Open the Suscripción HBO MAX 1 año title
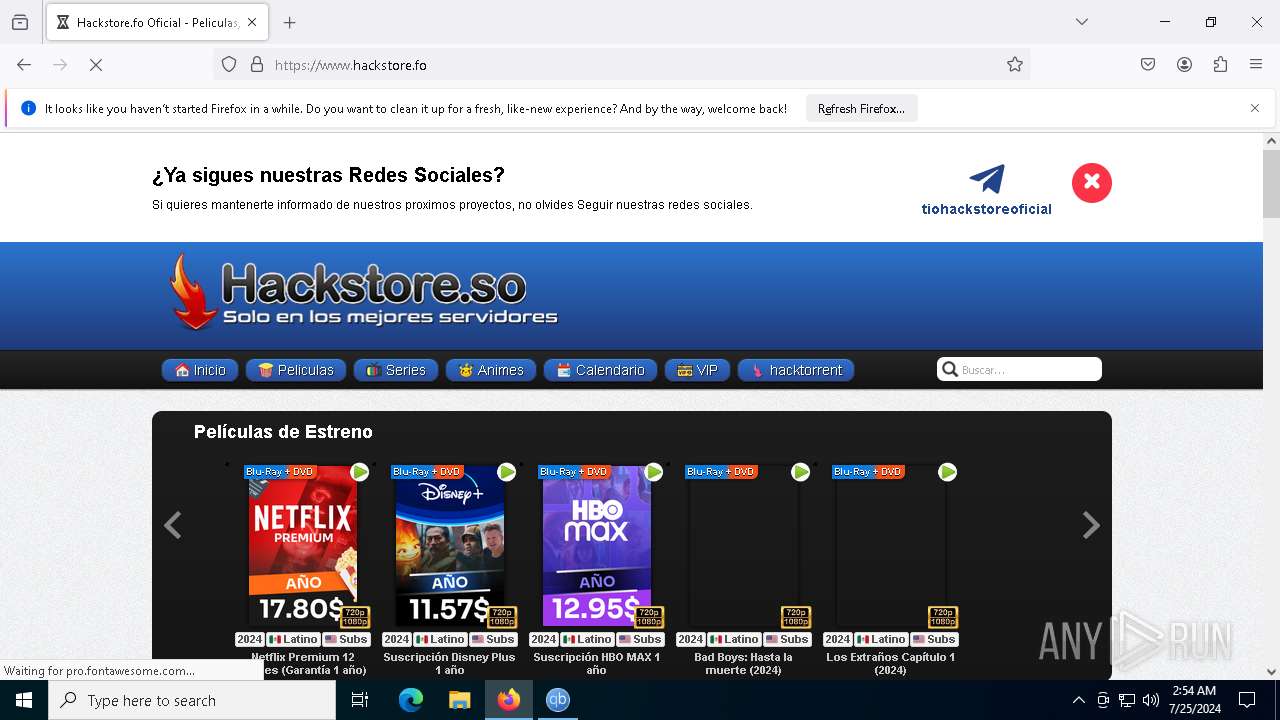The width and height of the screenshot is (1280, 720). [597, 664]
